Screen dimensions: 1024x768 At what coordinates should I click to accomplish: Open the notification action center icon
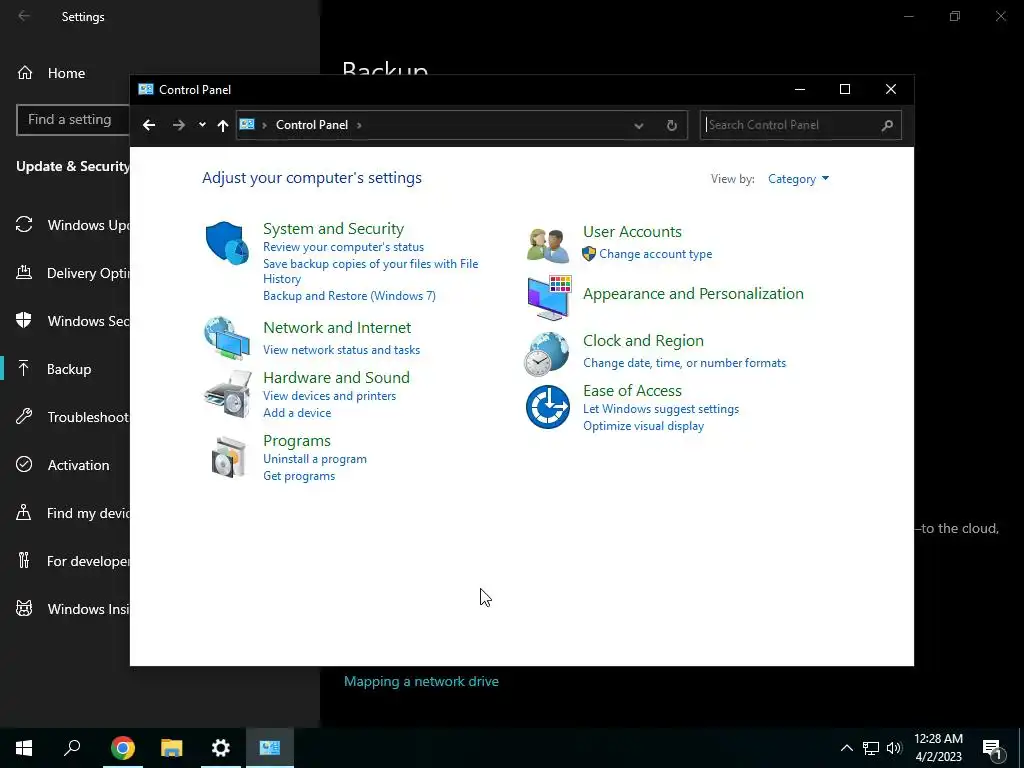992,749
